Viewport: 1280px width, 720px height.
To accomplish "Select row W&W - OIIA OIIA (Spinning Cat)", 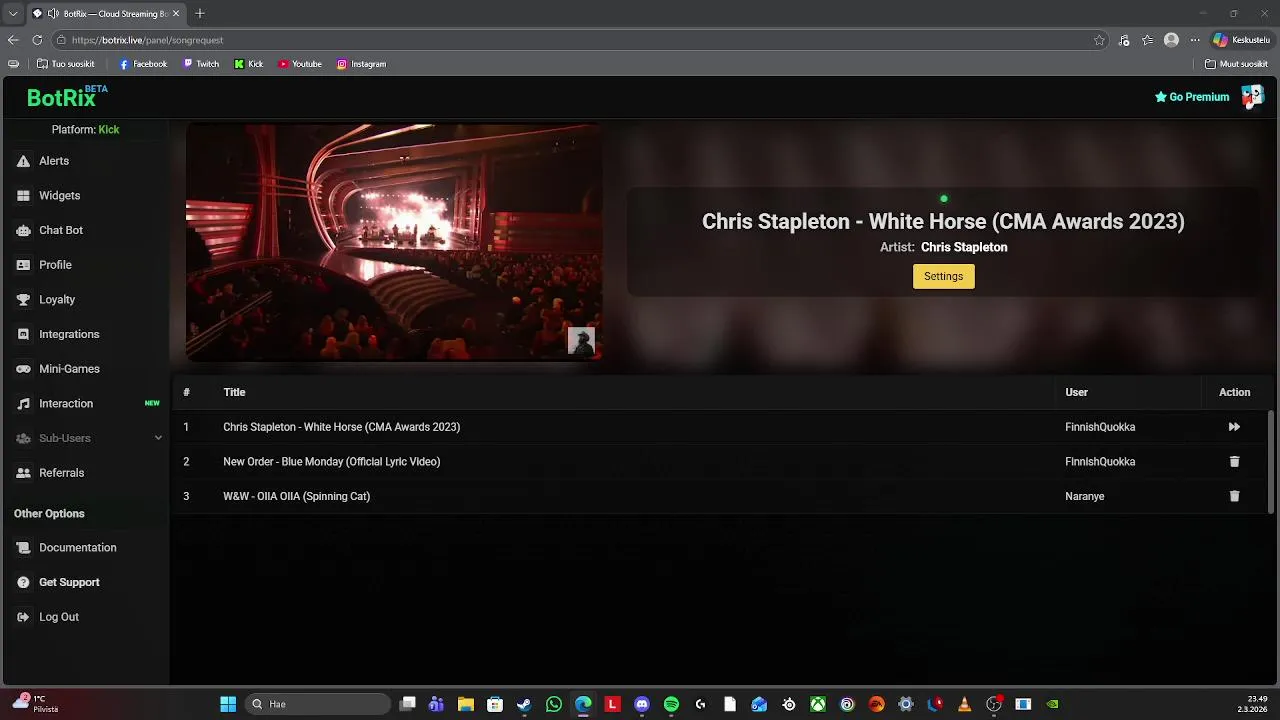I will 722,496.
